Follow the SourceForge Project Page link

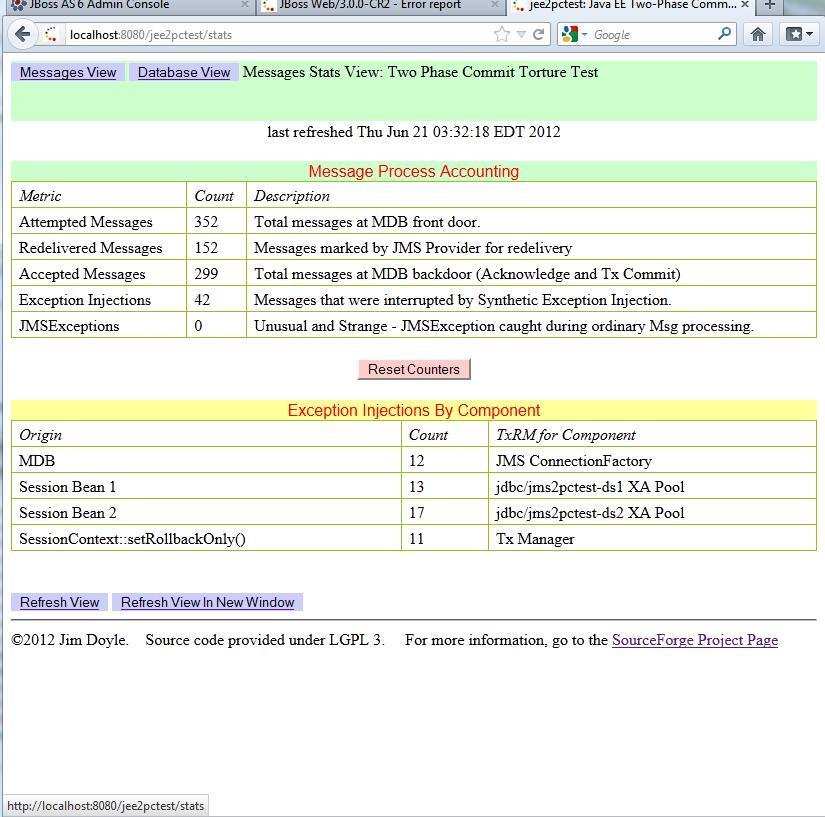click(x=694, y=640)
